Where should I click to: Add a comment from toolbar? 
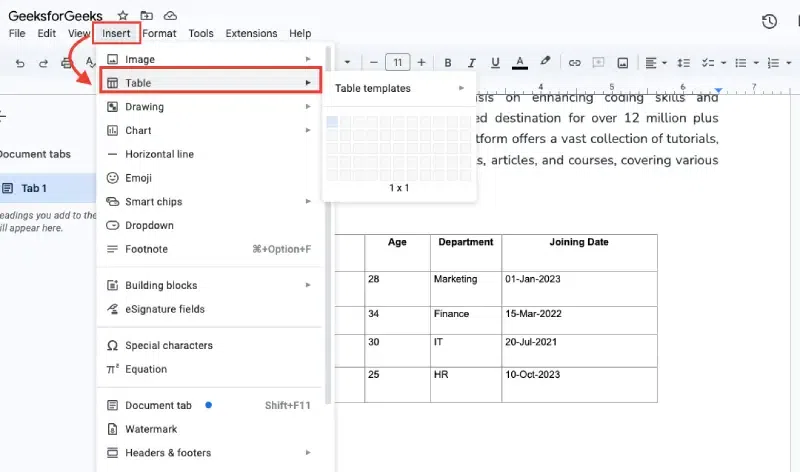[598, 63]
